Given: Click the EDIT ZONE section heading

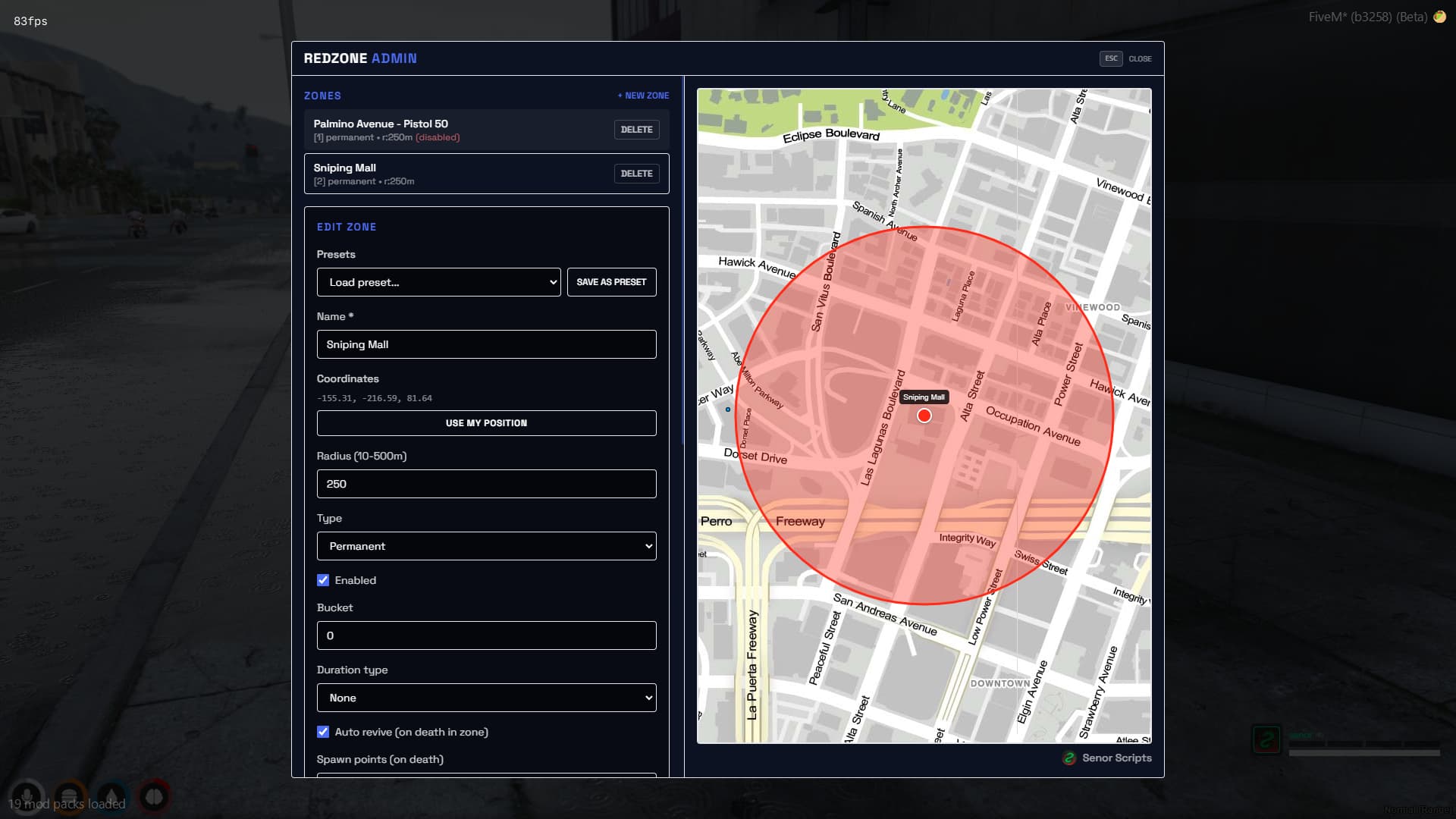Looking at the screenshot, I should point(347,227).
